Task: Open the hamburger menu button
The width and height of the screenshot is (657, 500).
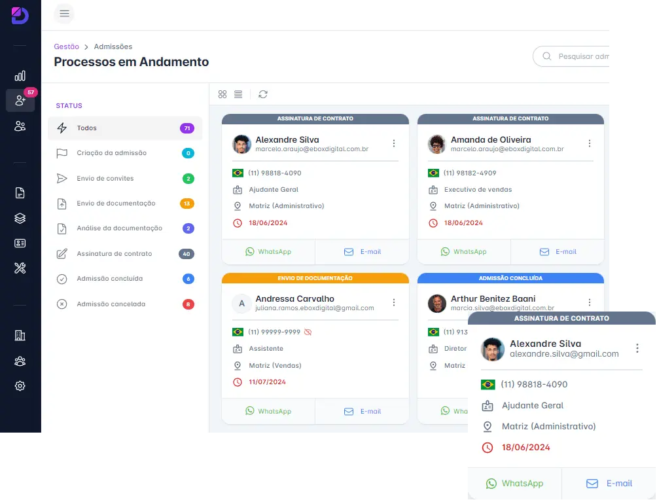Action: tap(64, 13)
